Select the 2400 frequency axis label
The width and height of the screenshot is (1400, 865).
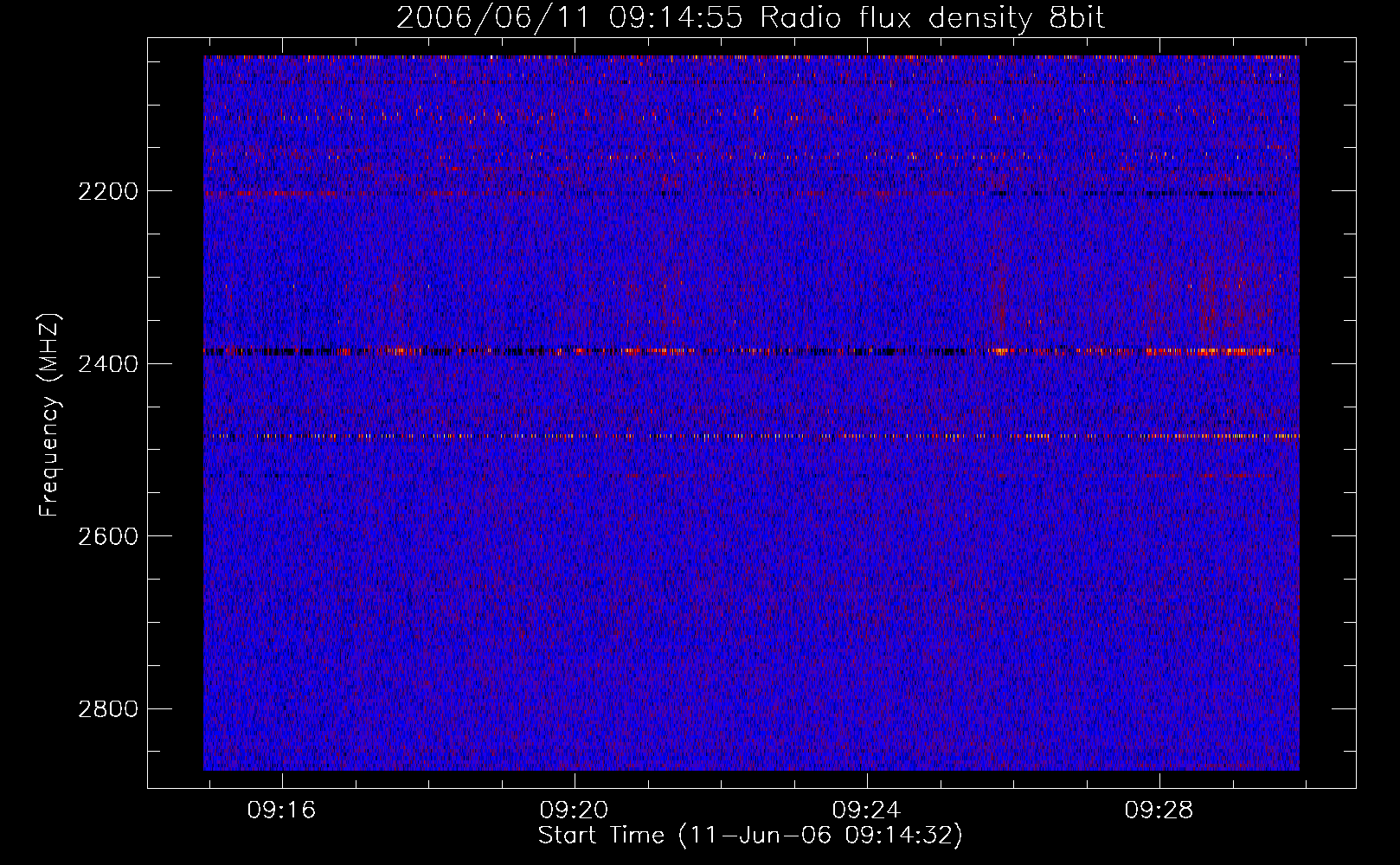(108, 364)
